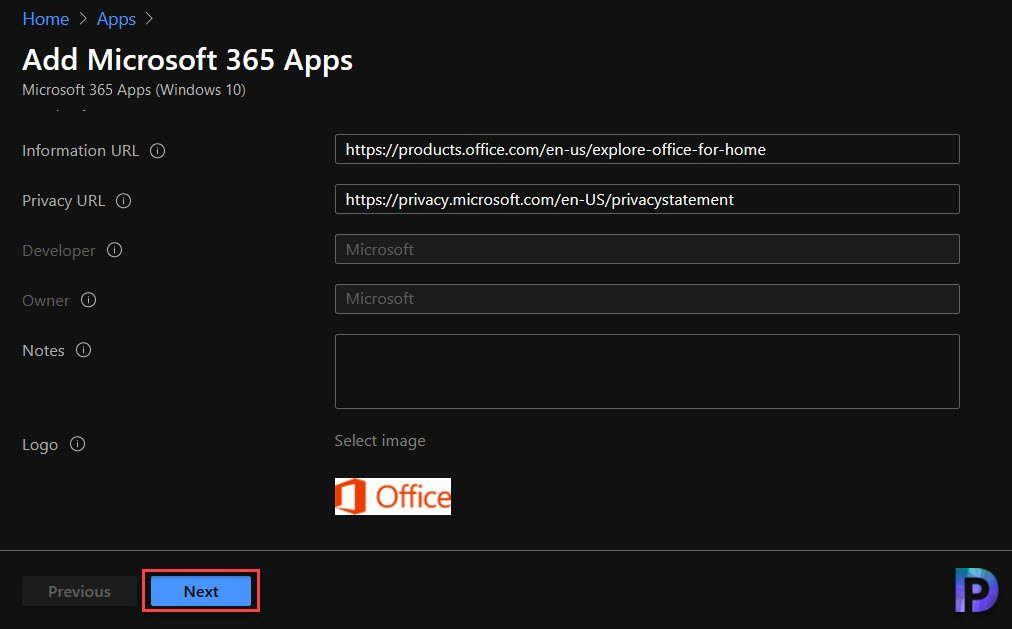Click the Developer field showing Microsoft

pos(647,249)
